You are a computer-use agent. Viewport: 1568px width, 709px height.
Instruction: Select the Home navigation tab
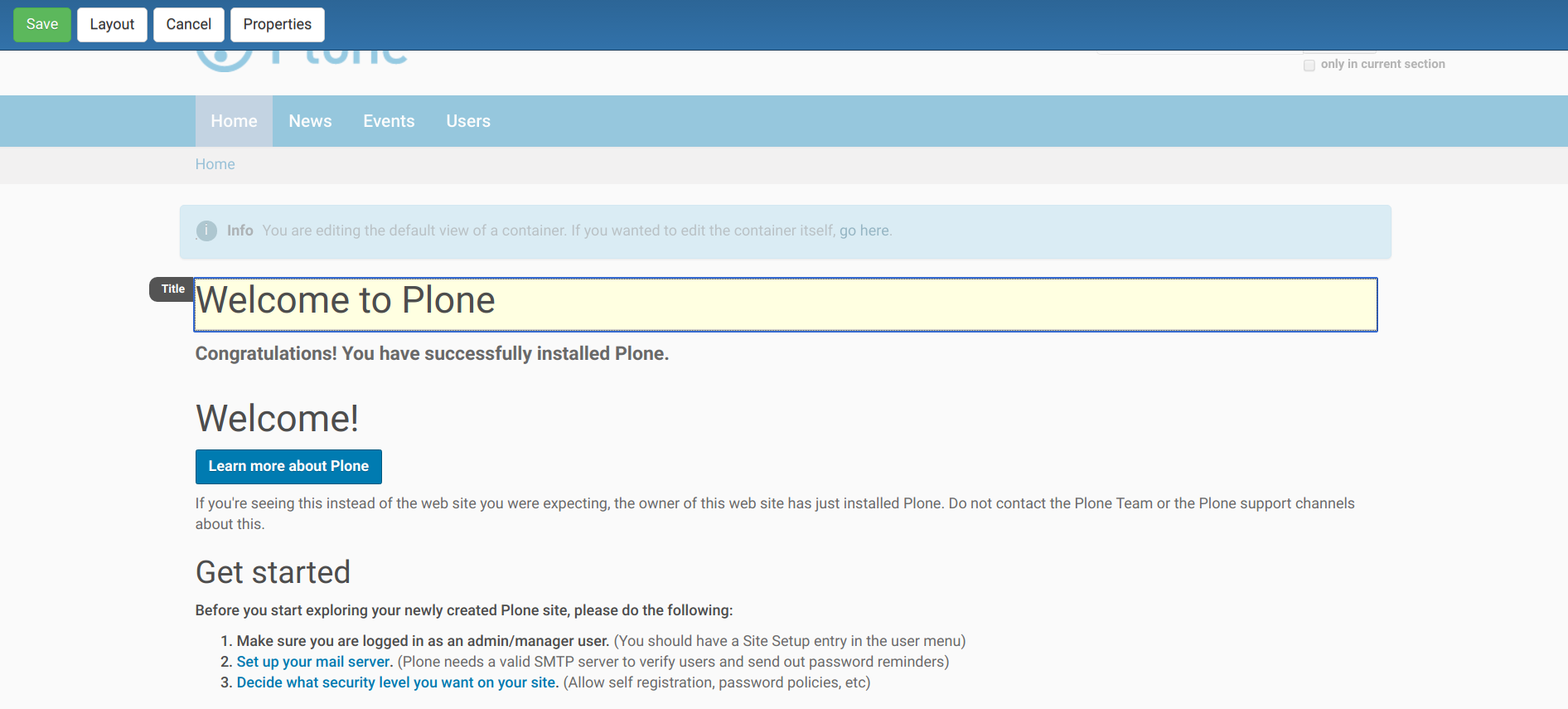[234, 121]
